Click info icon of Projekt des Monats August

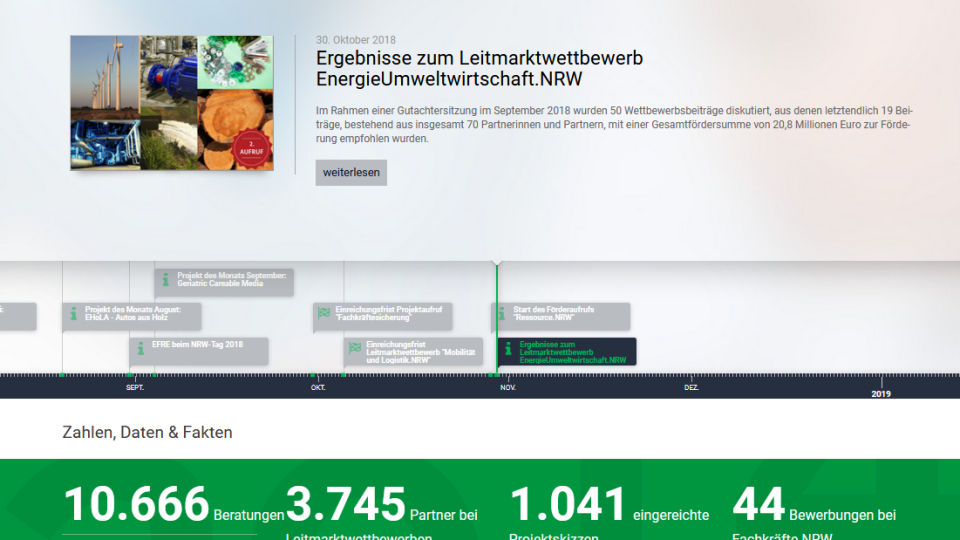click(x=73, y=313)
